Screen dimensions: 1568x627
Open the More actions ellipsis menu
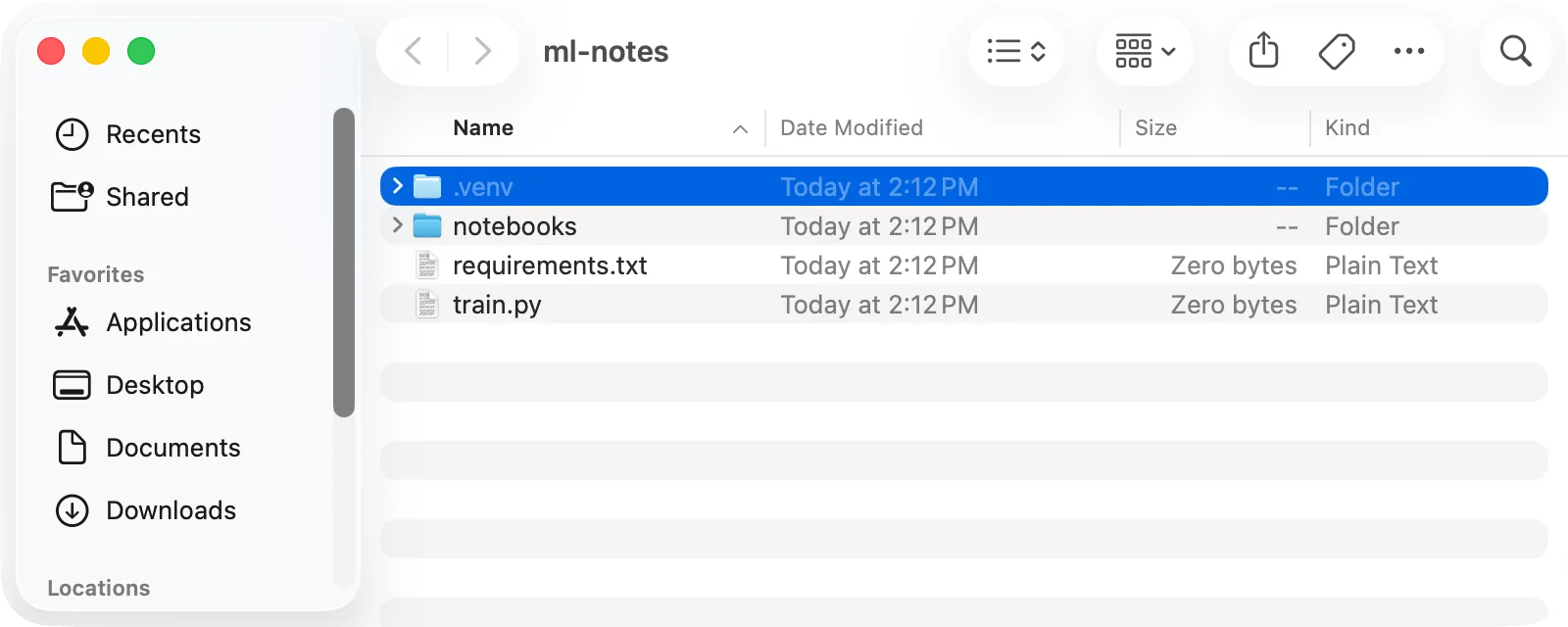pos(1409,51)
